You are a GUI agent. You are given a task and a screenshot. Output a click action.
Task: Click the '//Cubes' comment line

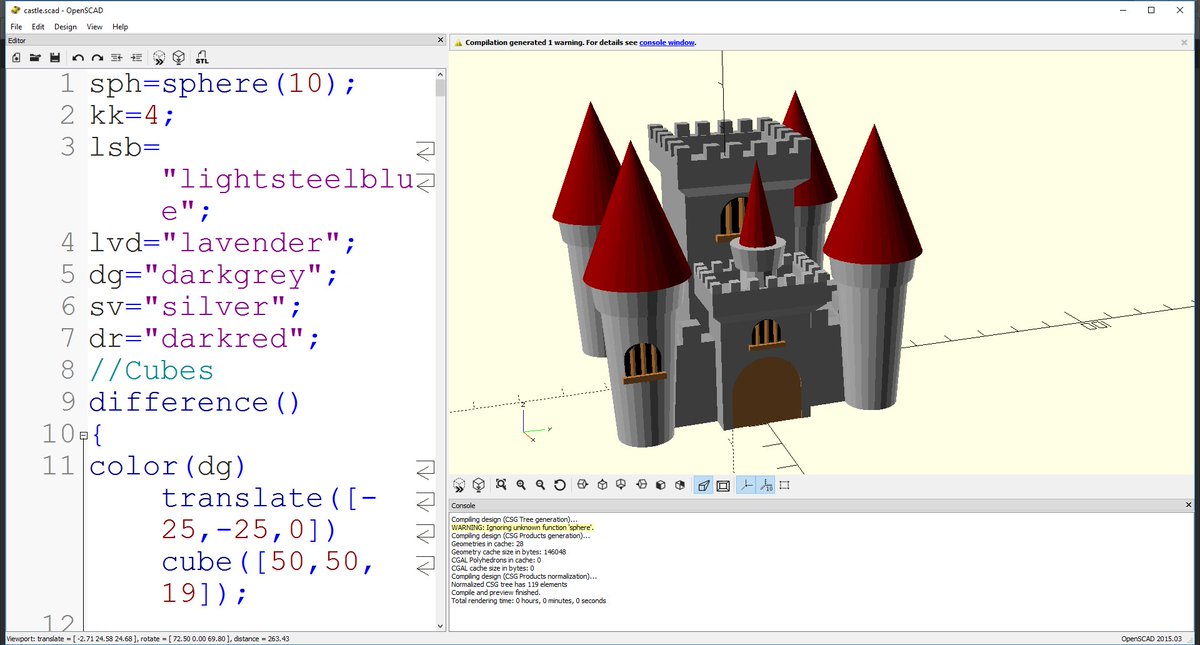(x=151, y=371)
